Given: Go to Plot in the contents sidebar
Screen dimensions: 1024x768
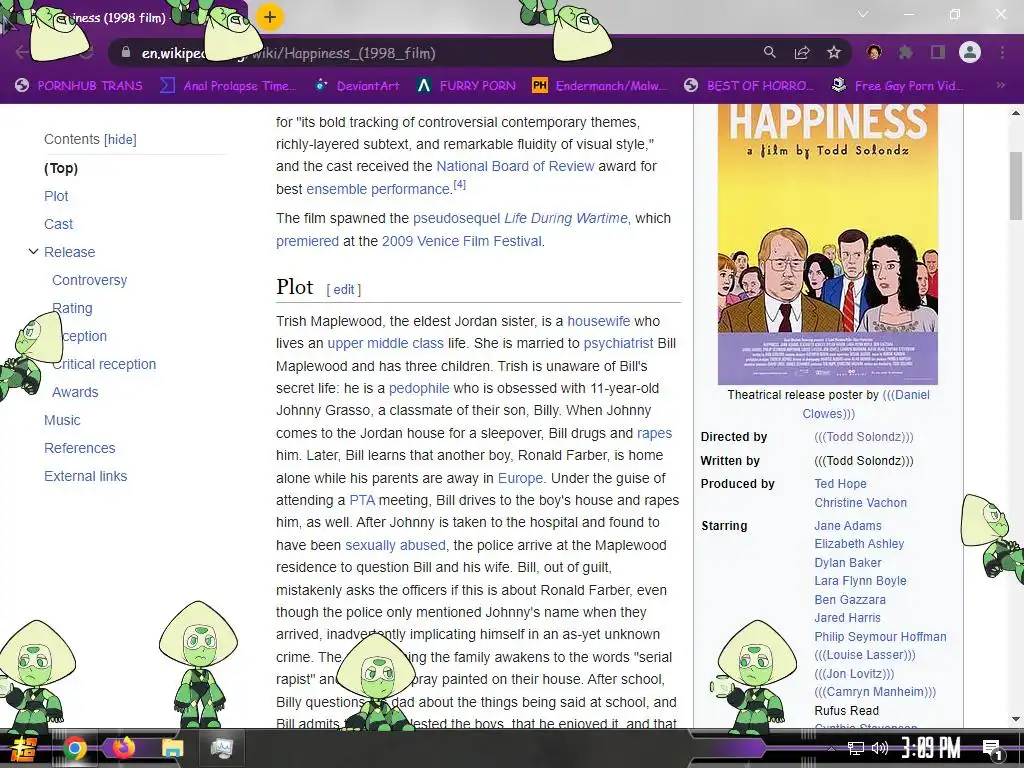Looking at the screenshot, I should (56, 196).
